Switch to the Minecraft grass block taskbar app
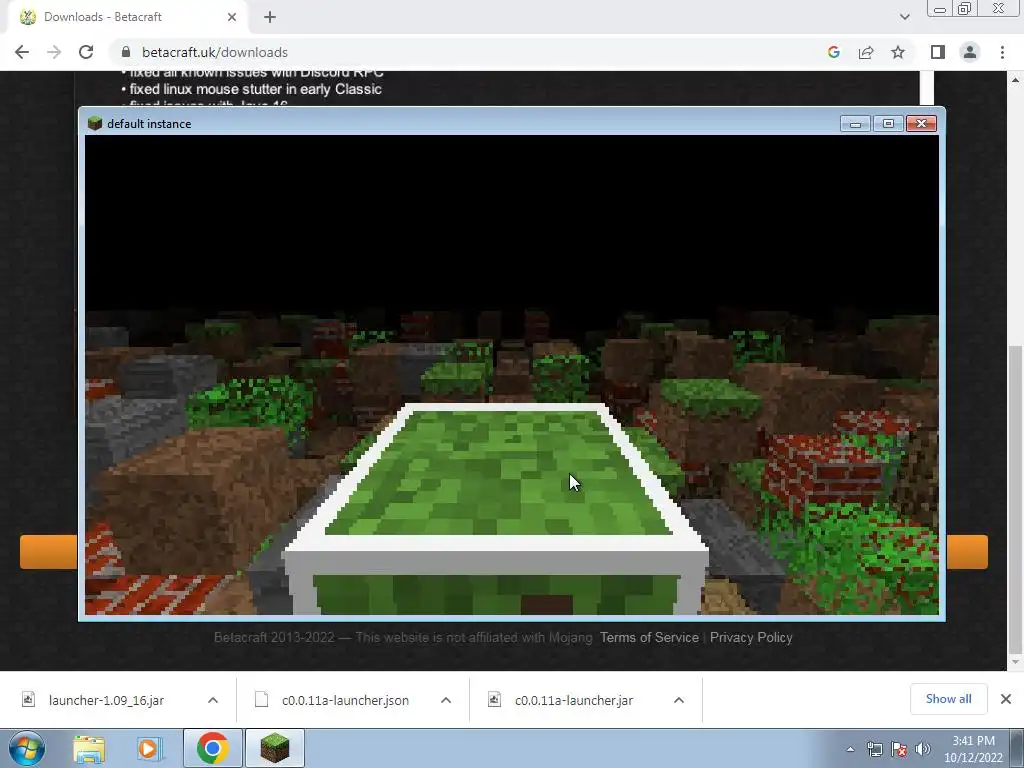 click(274, 748)
